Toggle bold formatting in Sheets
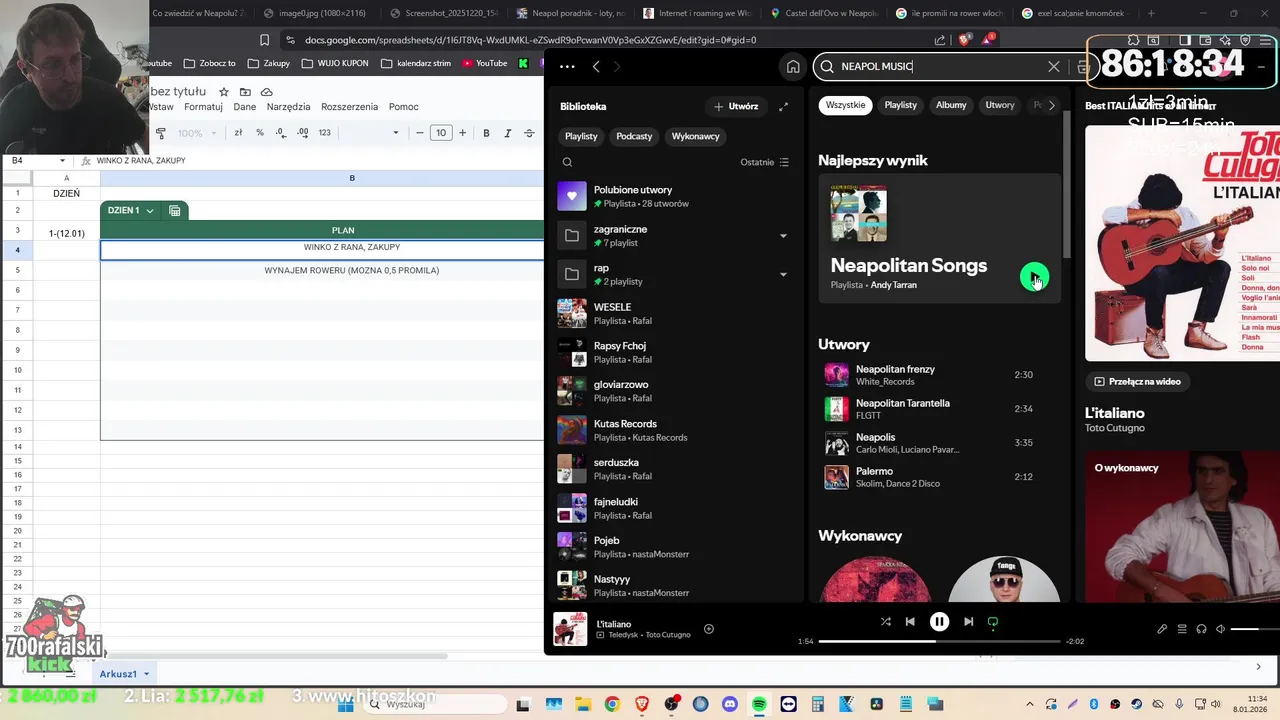1280x720 pixels. [486, 133]
